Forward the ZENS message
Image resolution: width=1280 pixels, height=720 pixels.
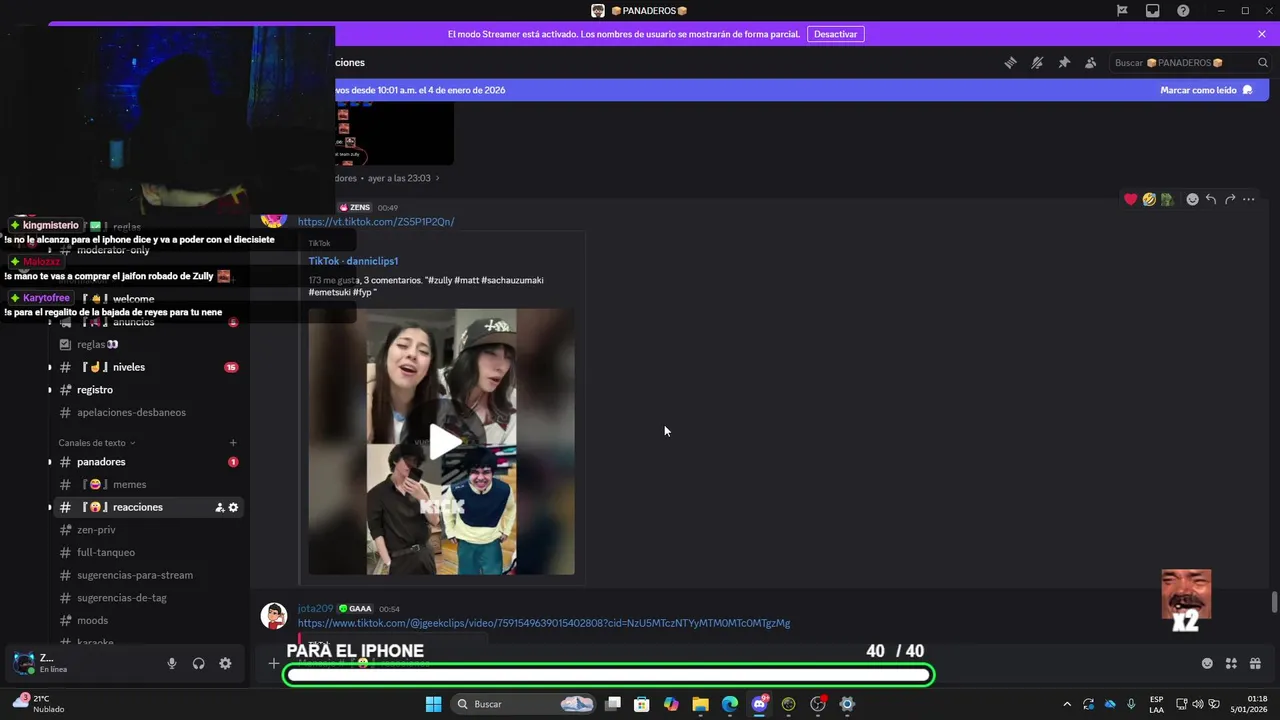point(1230,199)
